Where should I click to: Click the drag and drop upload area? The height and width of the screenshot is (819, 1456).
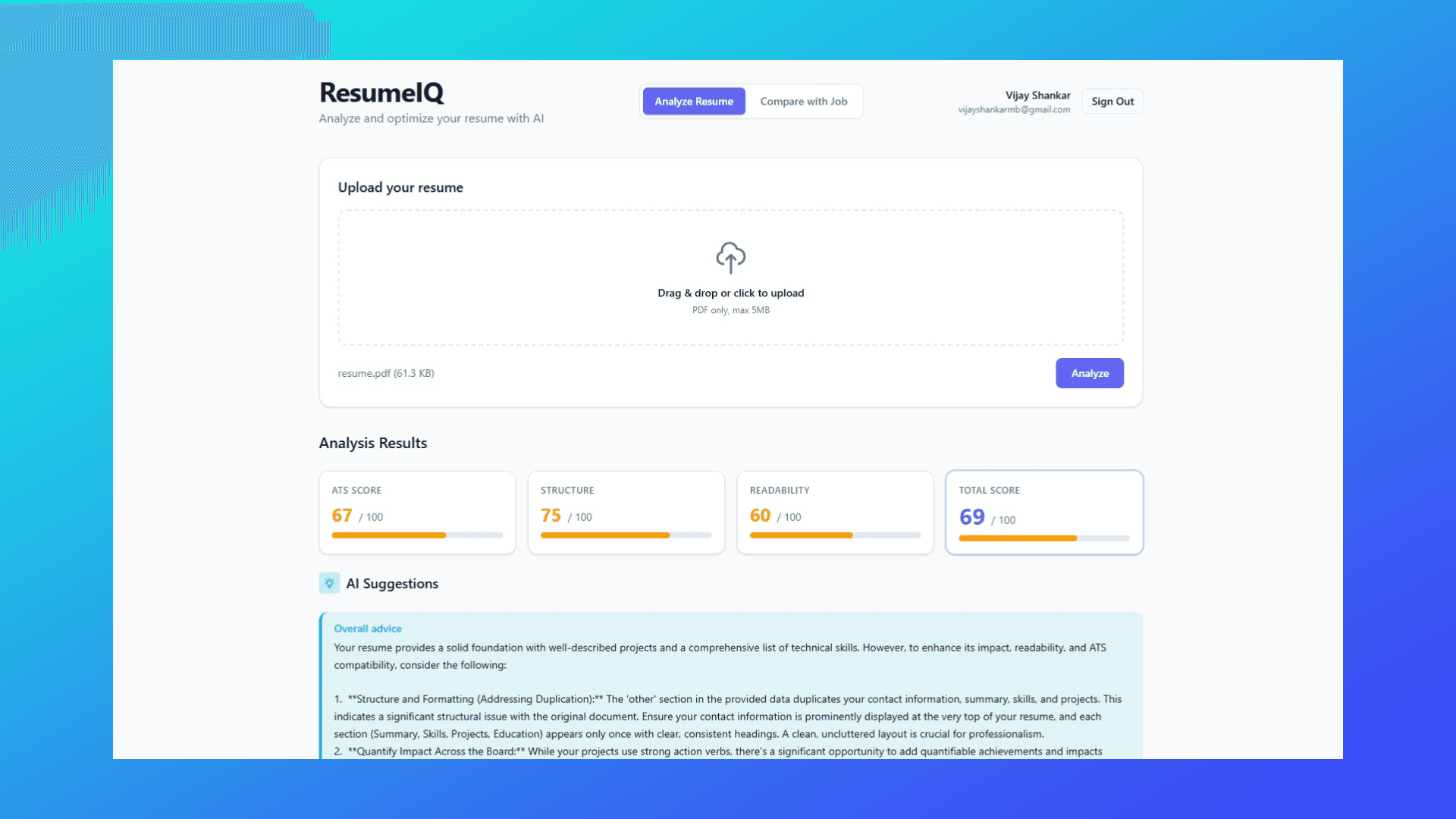point(730,278)
